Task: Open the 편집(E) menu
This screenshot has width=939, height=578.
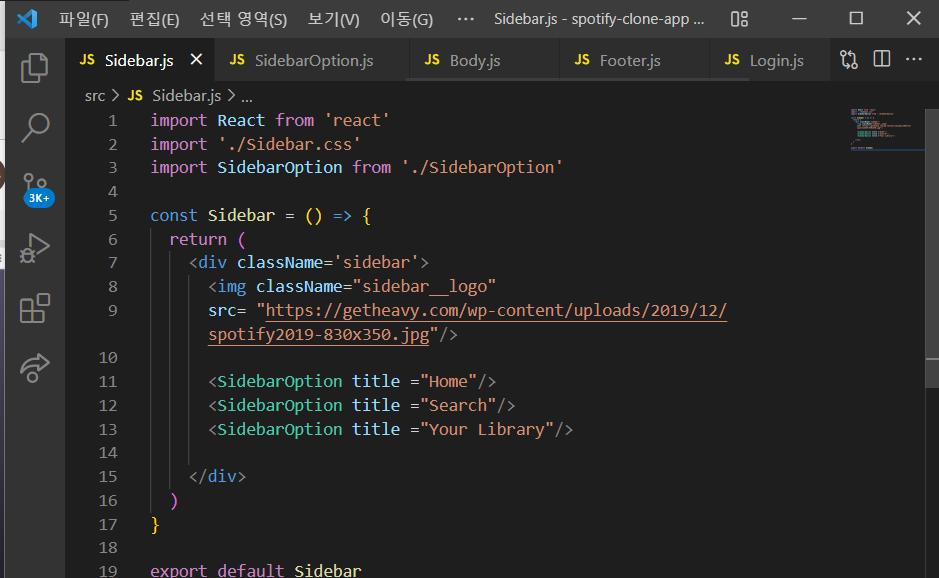Action: coord(155,19)
